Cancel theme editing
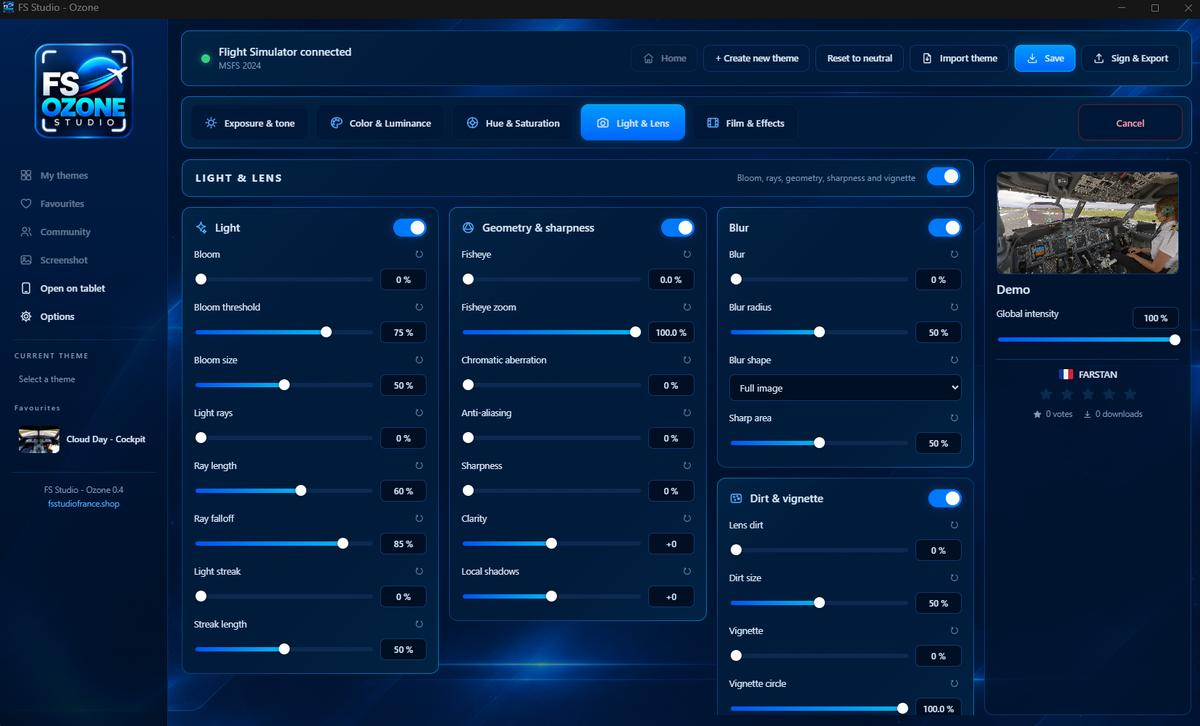This screenshot has height=726, width=1200. (x=1130, y=123)
